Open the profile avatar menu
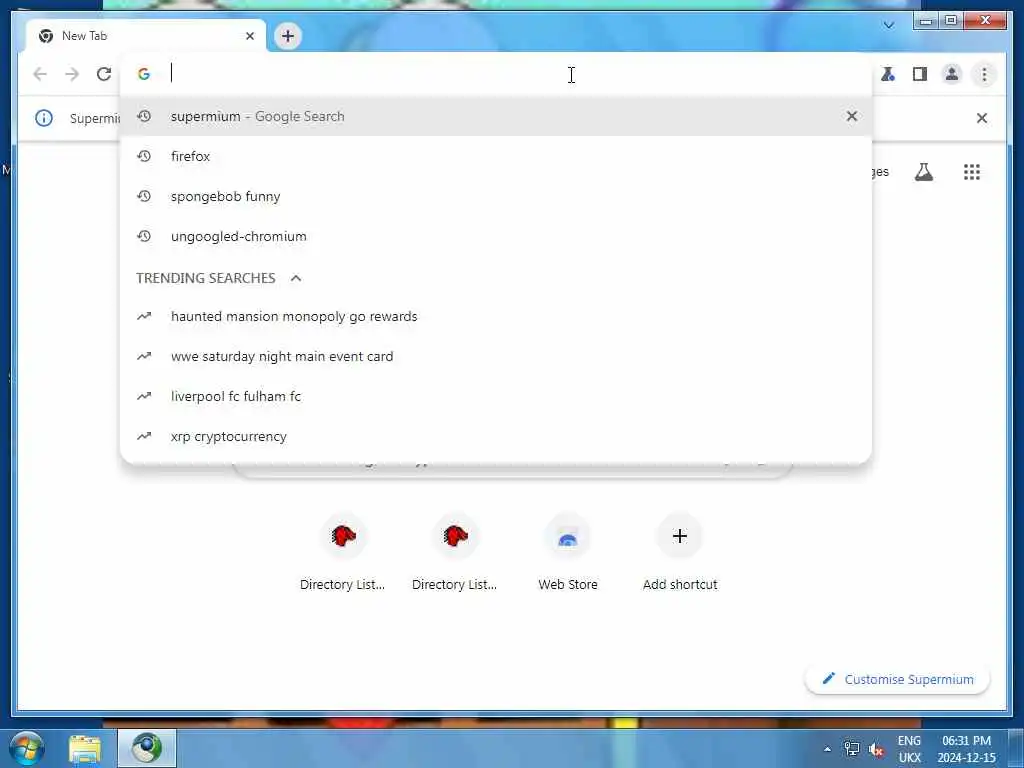Image resolution: width=1024 pixels, height=768 pixels. [x=952, y=74]
